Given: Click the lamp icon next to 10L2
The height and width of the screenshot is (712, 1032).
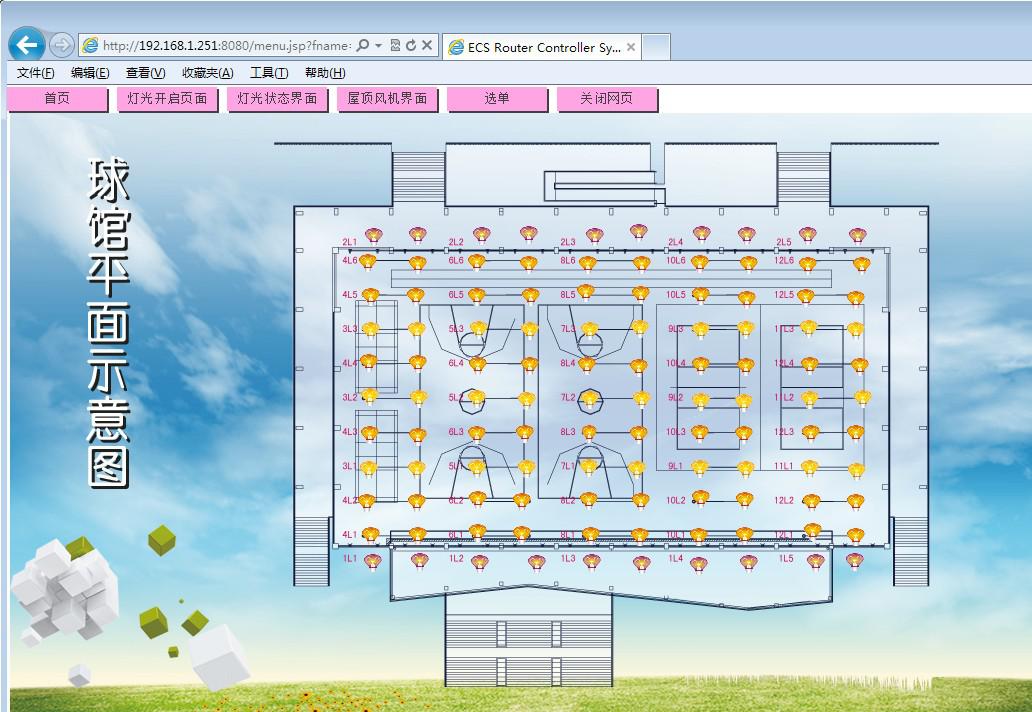Looking at the screenshot, I should (x=700, y=499).
